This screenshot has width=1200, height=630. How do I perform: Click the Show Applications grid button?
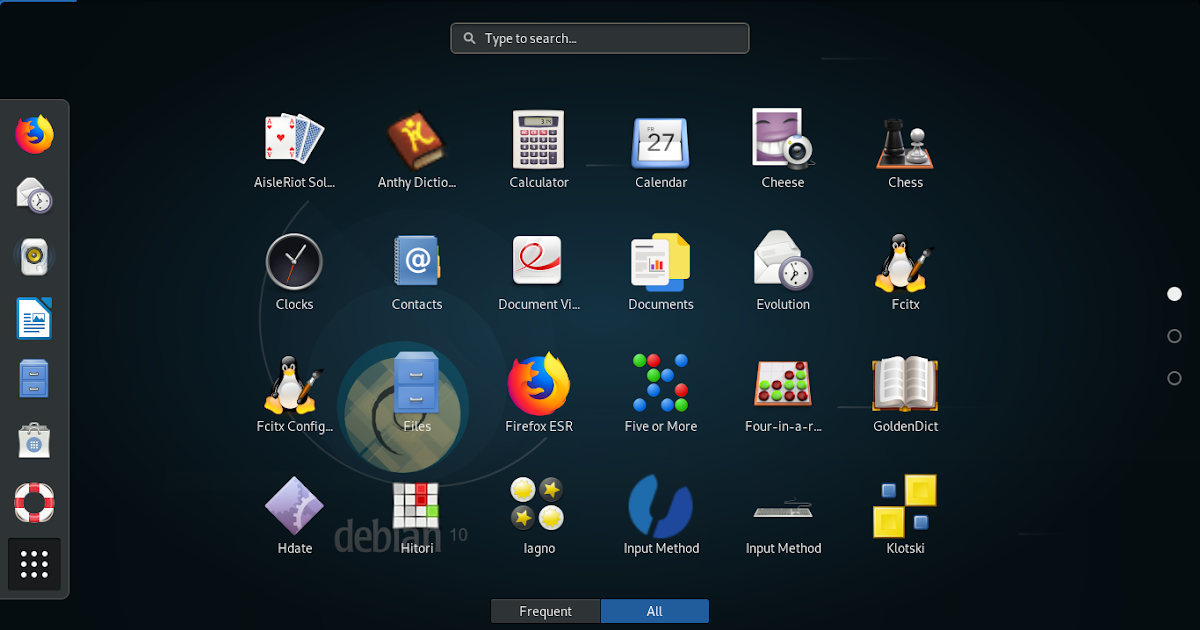click(35, 564)
